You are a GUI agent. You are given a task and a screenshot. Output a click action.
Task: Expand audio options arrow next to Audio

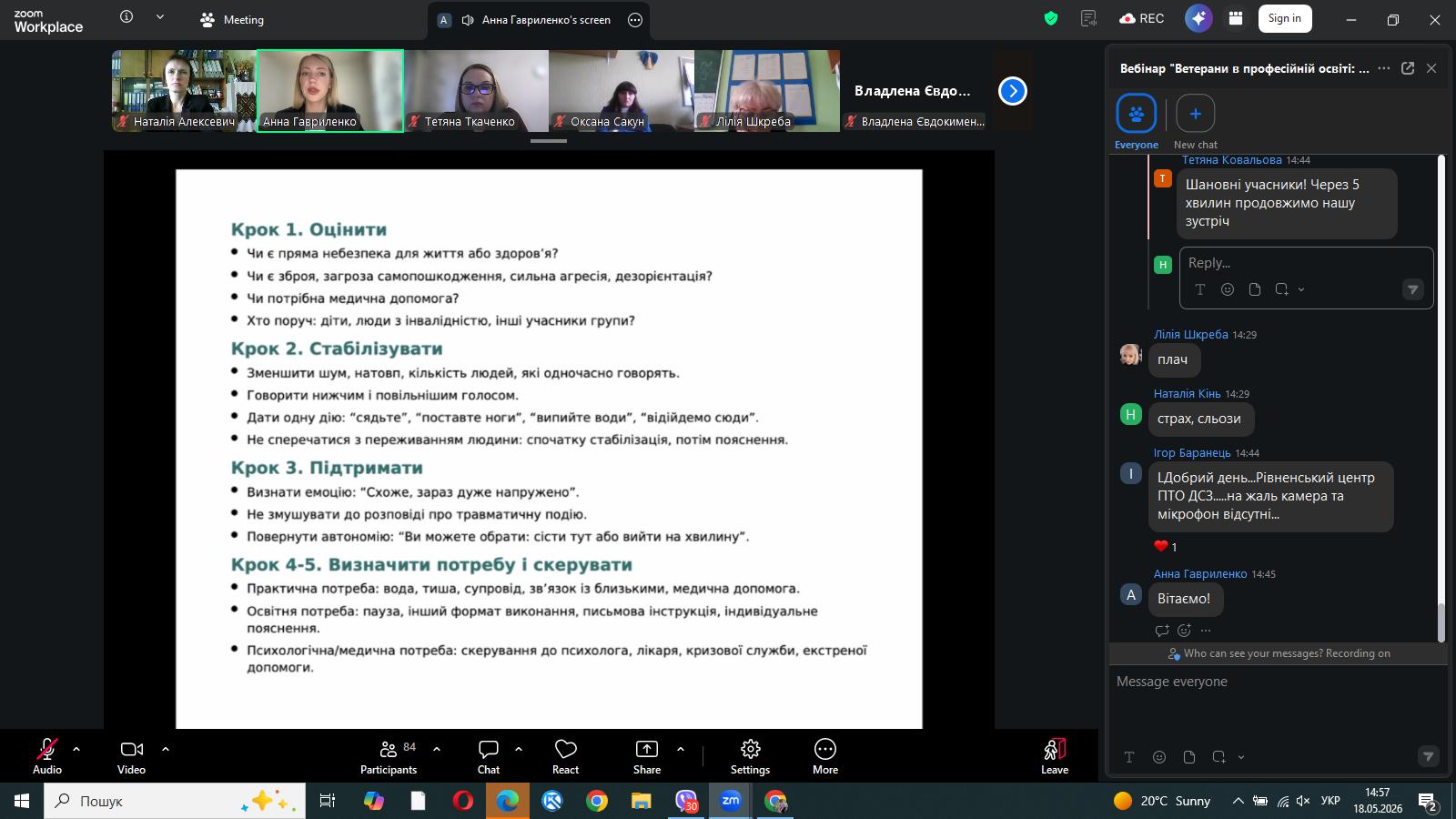76,749
